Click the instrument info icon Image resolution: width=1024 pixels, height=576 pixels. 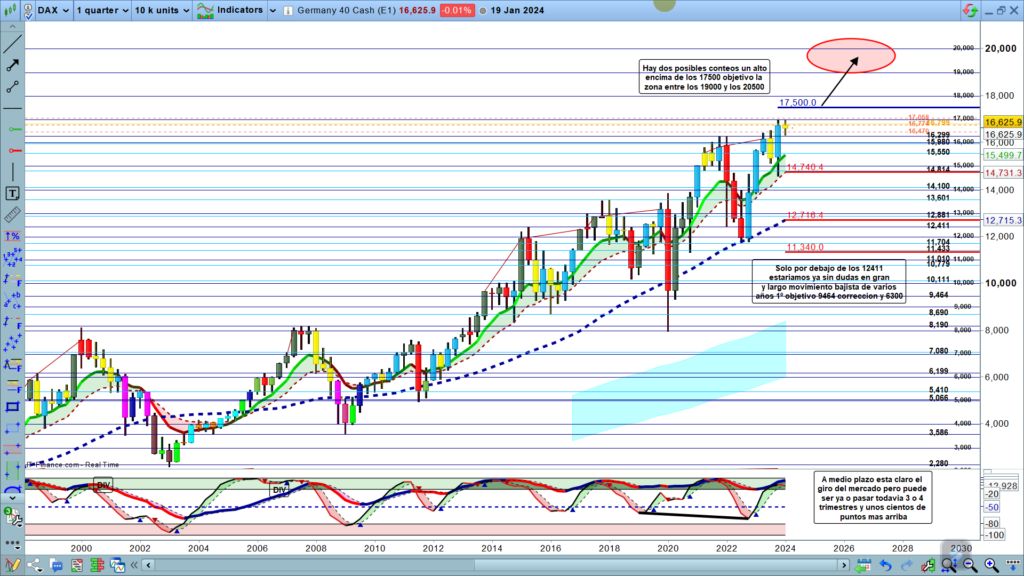coord(286,10)
